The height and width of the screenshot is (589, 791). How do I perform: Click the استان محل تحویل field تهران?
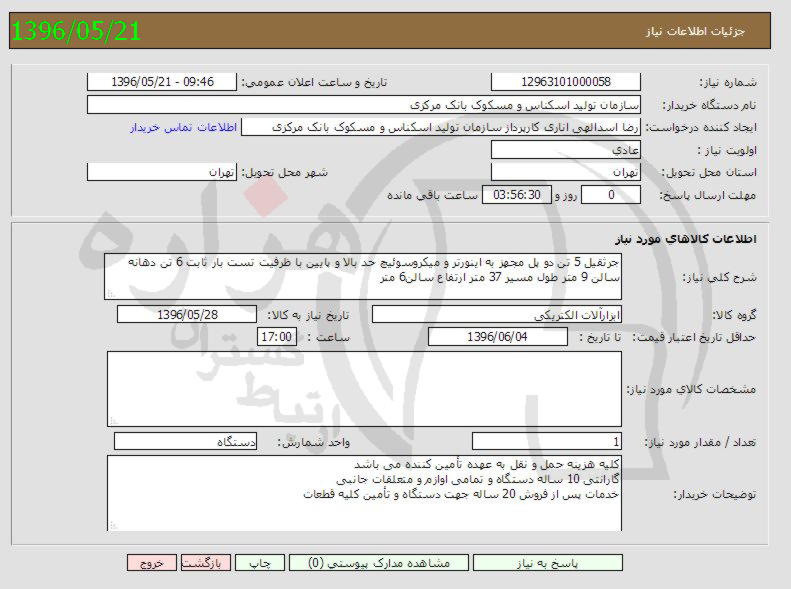pyautogui.click(x=566, y=172)
